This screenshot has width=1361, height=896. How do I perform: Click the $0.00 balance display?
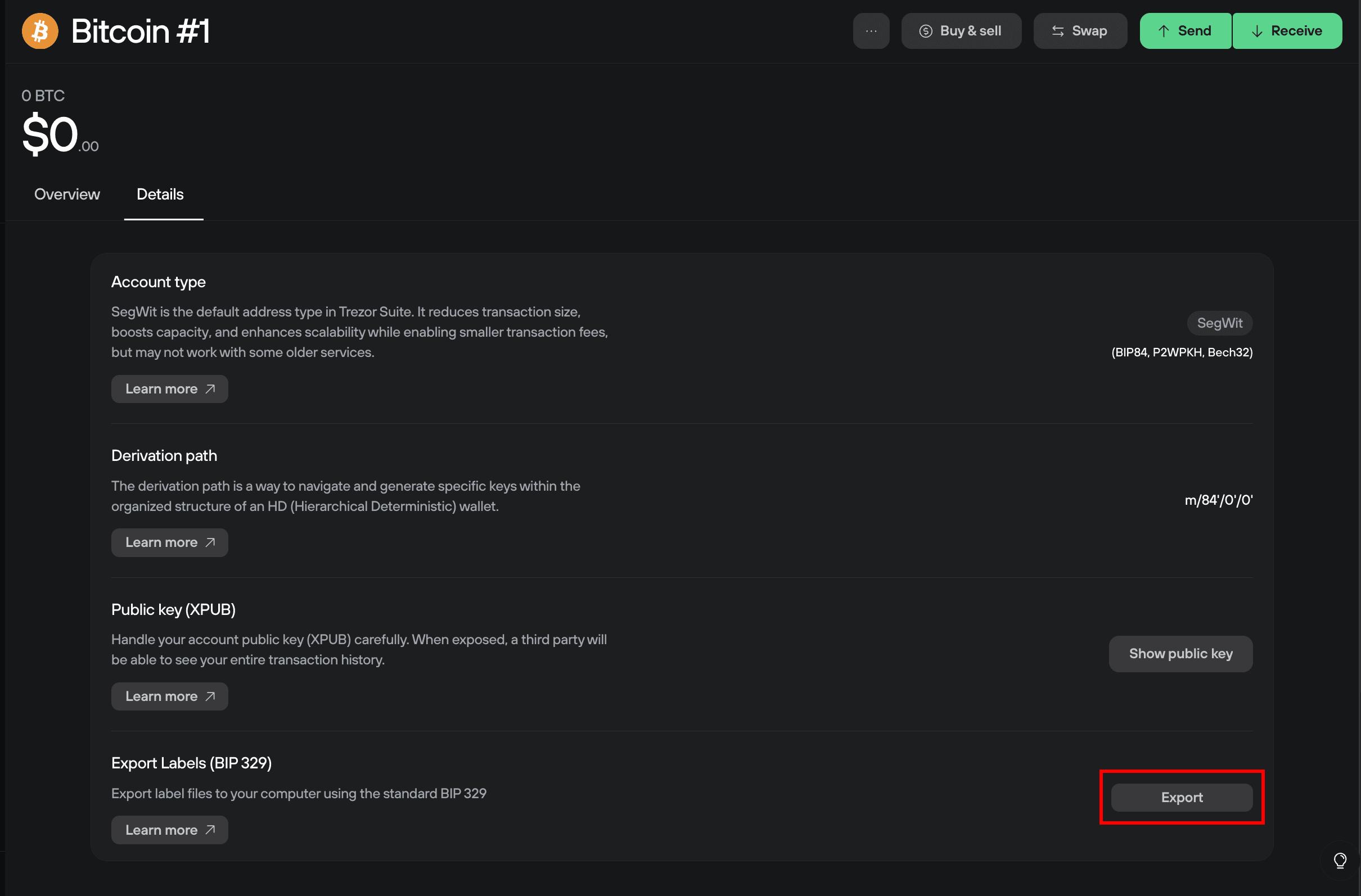(60, 134)
